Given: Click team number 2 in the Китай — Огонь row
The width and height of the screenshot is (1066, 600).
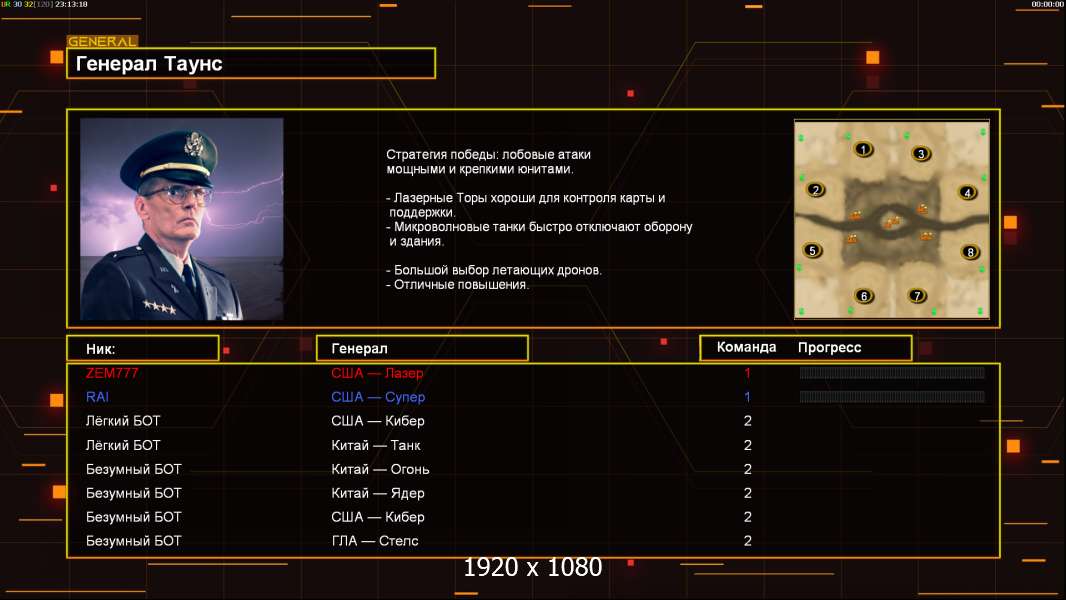Looking at the screenshot, I should (x=747, y=469).
